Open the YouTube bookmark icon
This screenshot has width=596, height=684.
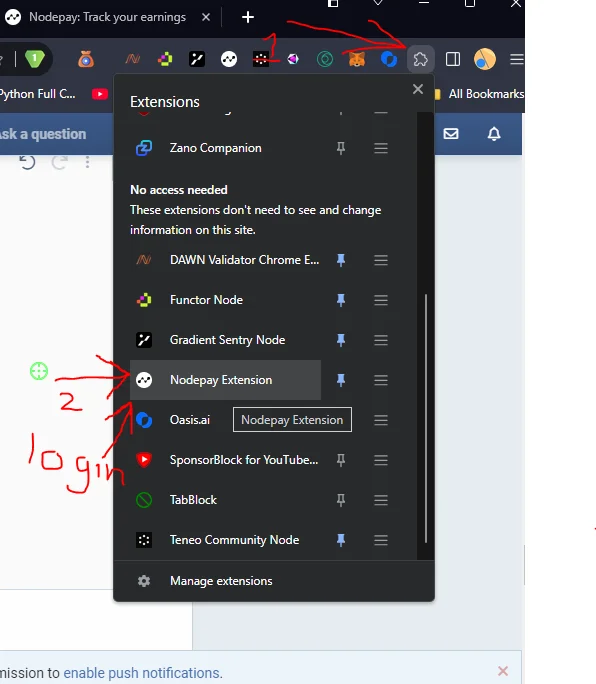point(100,94)
